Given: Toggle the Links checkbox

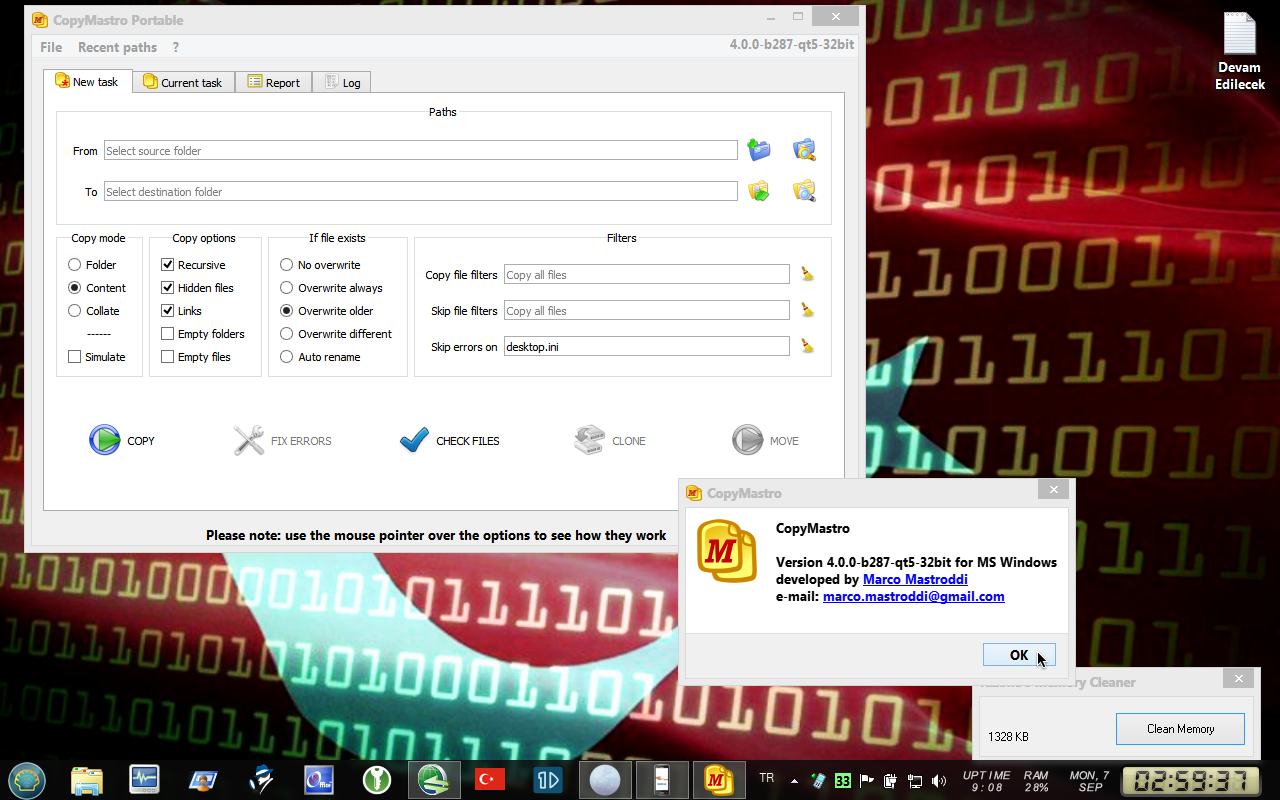Looking at the screenshot, I should coord(182,311).
